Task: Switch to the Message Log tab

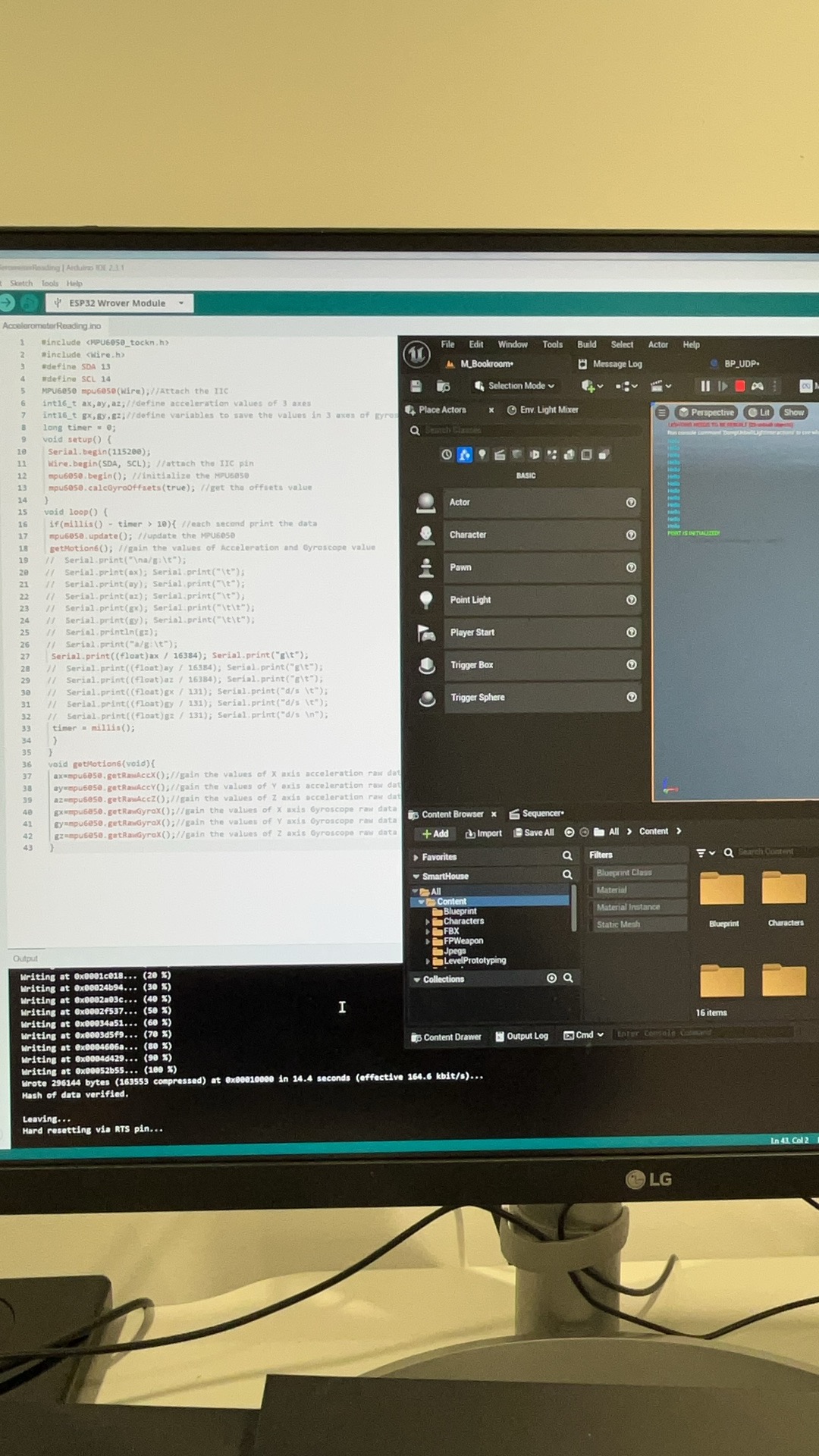Action: pos(610,364)
